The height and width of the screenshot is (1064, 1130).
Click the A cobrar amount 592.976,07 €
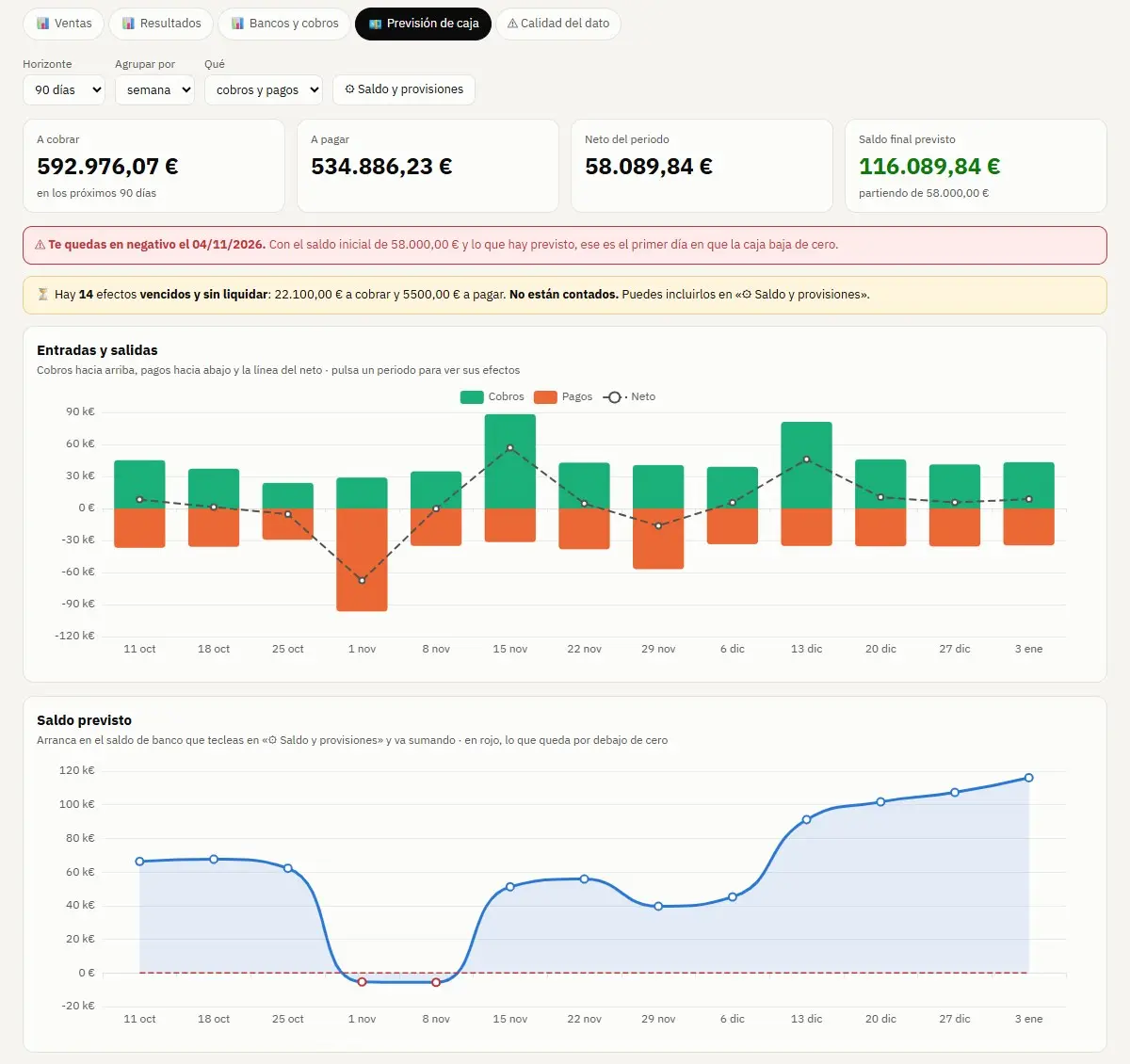(107, 167)
